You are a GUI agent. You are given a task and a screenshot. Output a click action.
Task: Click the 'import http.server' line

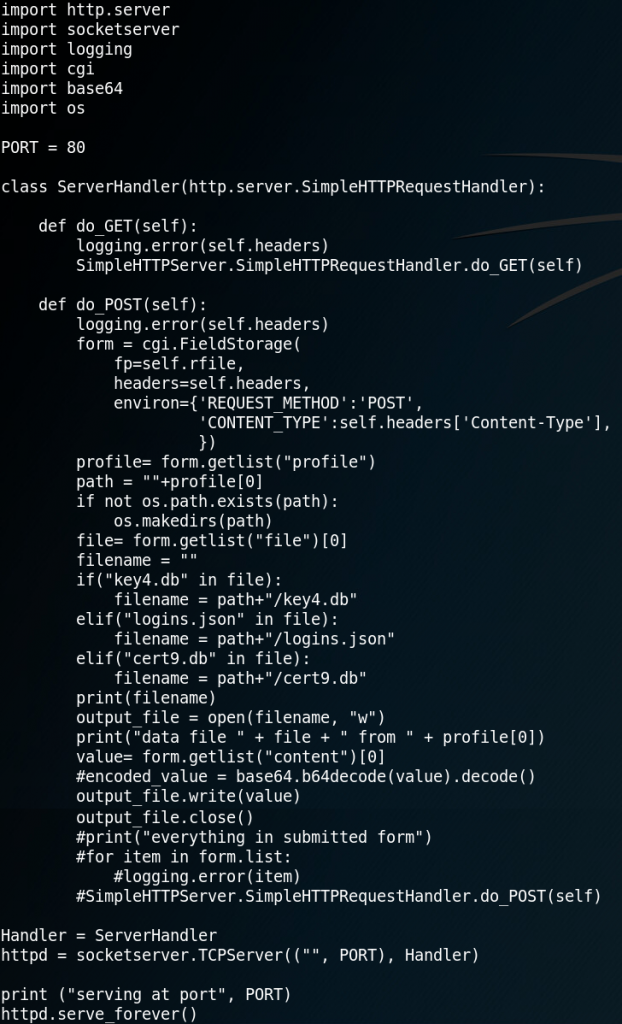[x=85, y=10]
